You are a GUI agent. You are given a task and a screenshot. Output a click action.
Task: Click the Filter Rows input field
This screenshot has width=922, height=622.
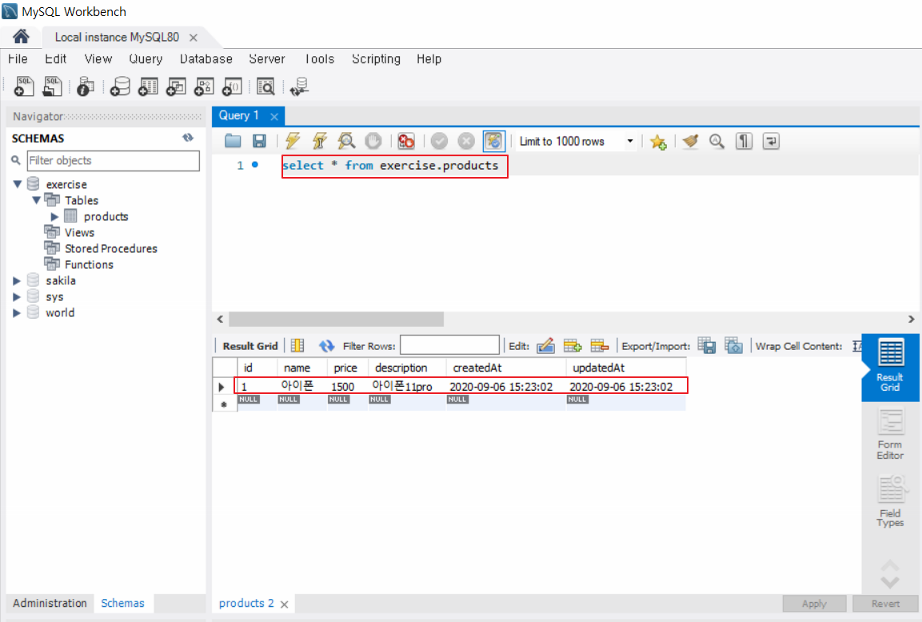click(449, 346)
